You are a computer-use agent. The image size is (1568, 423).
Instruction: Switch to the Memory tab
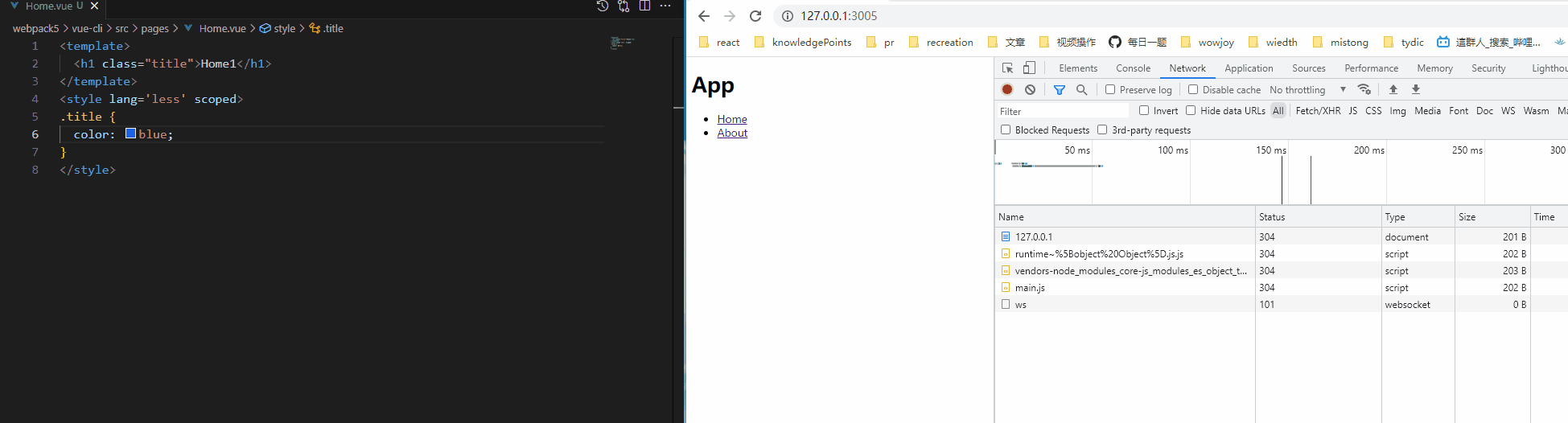[x=1434, y=68]
